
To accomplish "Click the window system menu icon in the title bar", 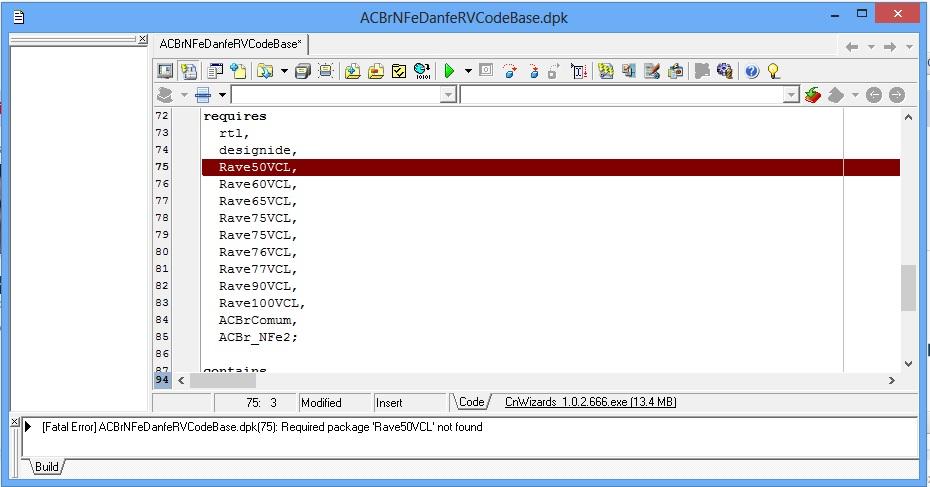I will (x=19, y=17).
